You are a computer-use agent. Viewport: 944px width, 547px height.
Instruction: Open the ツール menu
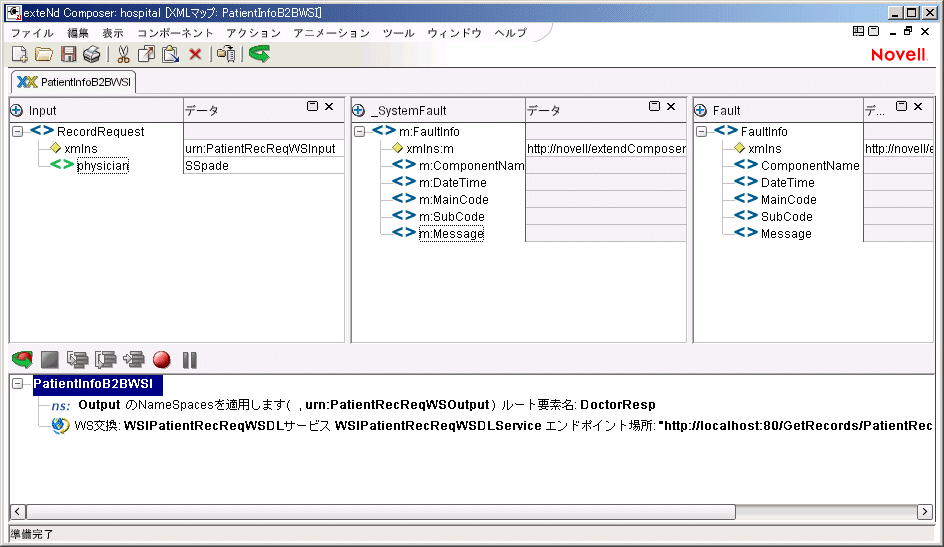click(399, 33)
